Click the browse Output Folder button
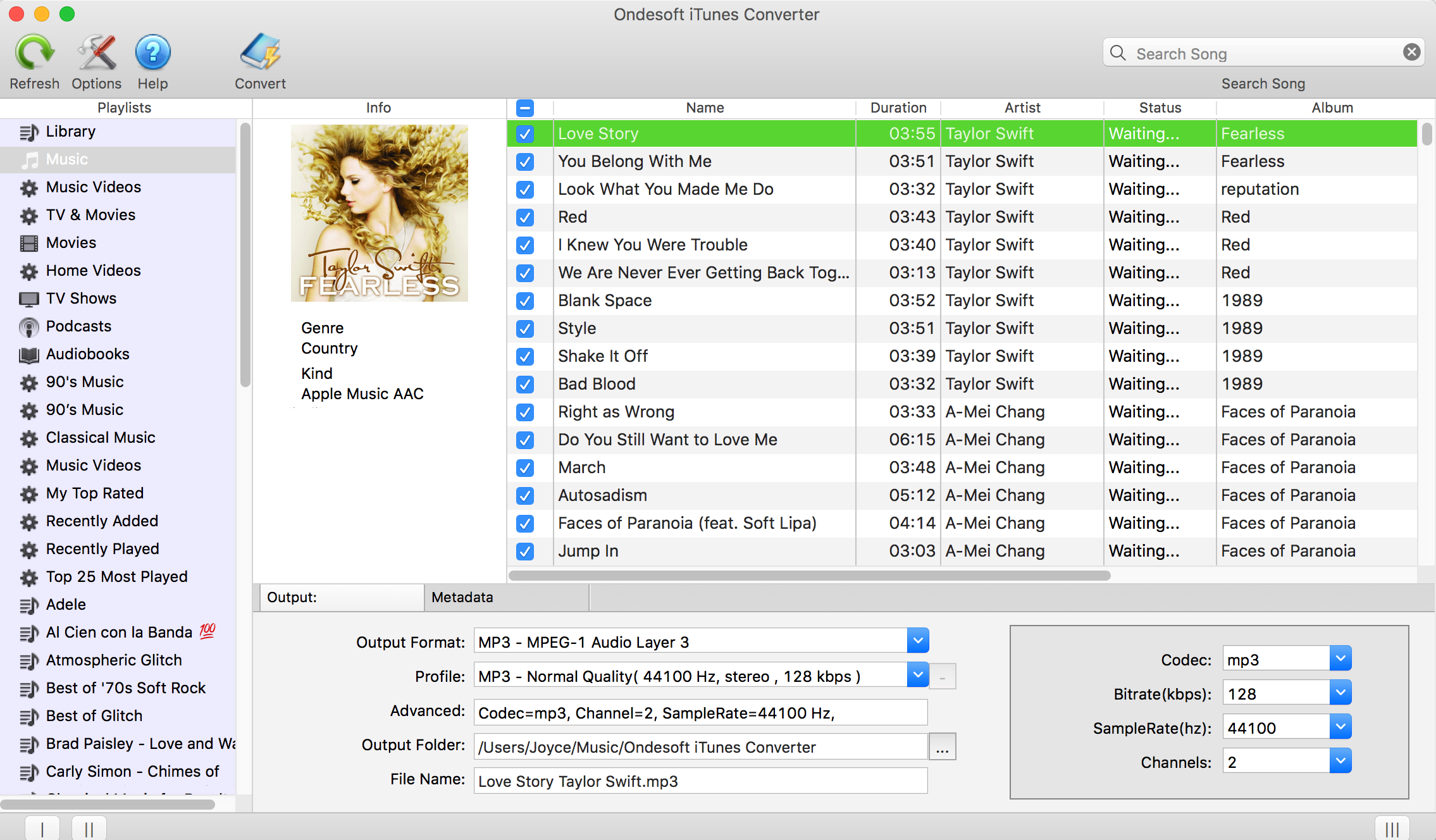The width and height of the screenshot is (1436, 840). pos(941,747)
